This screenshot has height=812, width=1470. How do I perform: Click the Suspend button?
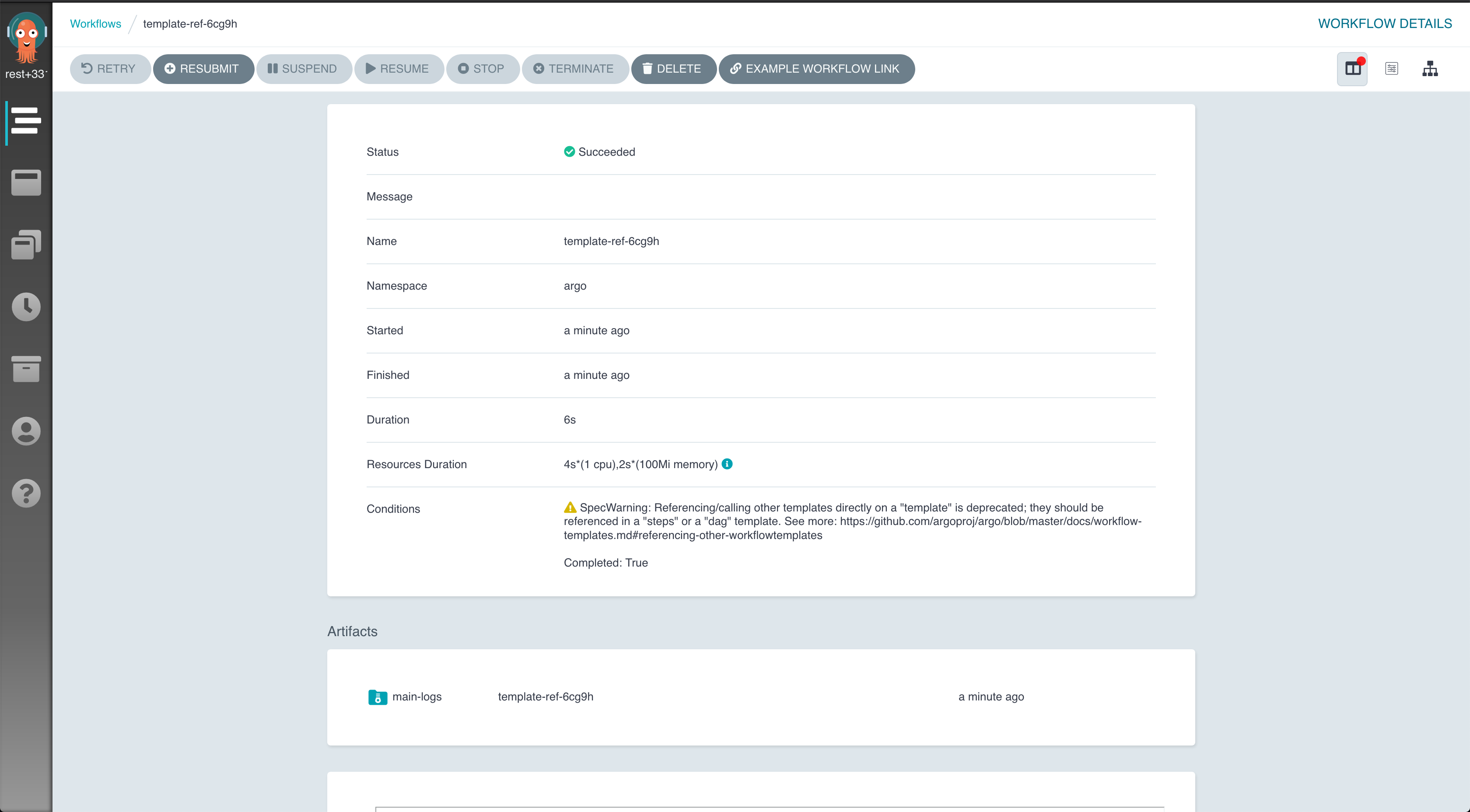[303, 69]
